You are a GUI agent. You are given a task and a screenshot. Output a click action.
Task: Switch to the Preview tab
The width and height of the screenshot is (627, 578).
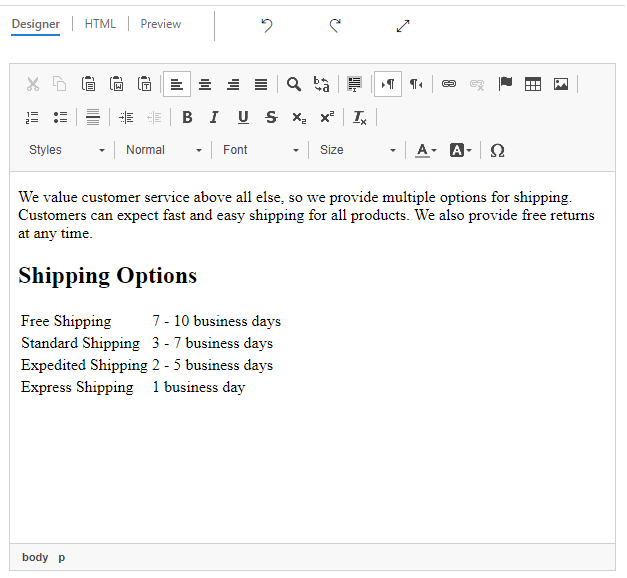[160, 24]
